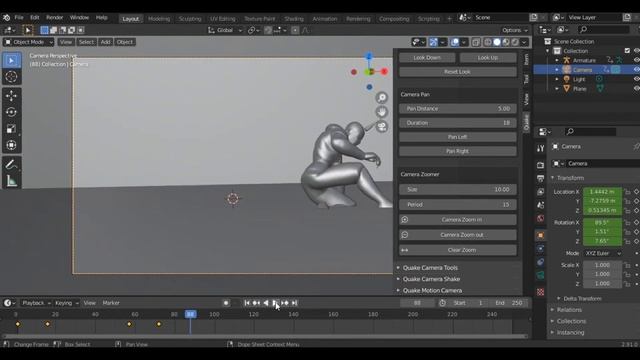Viewport: 640px width, 360px height.
Task: Click the Pan Left button
Action: (x=458, y=137)
